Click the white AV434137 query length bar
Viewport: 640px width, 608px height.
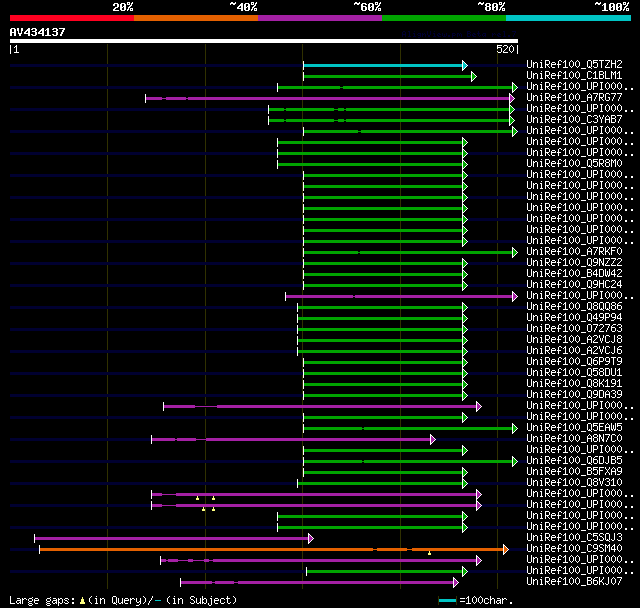tap(264, 41)
